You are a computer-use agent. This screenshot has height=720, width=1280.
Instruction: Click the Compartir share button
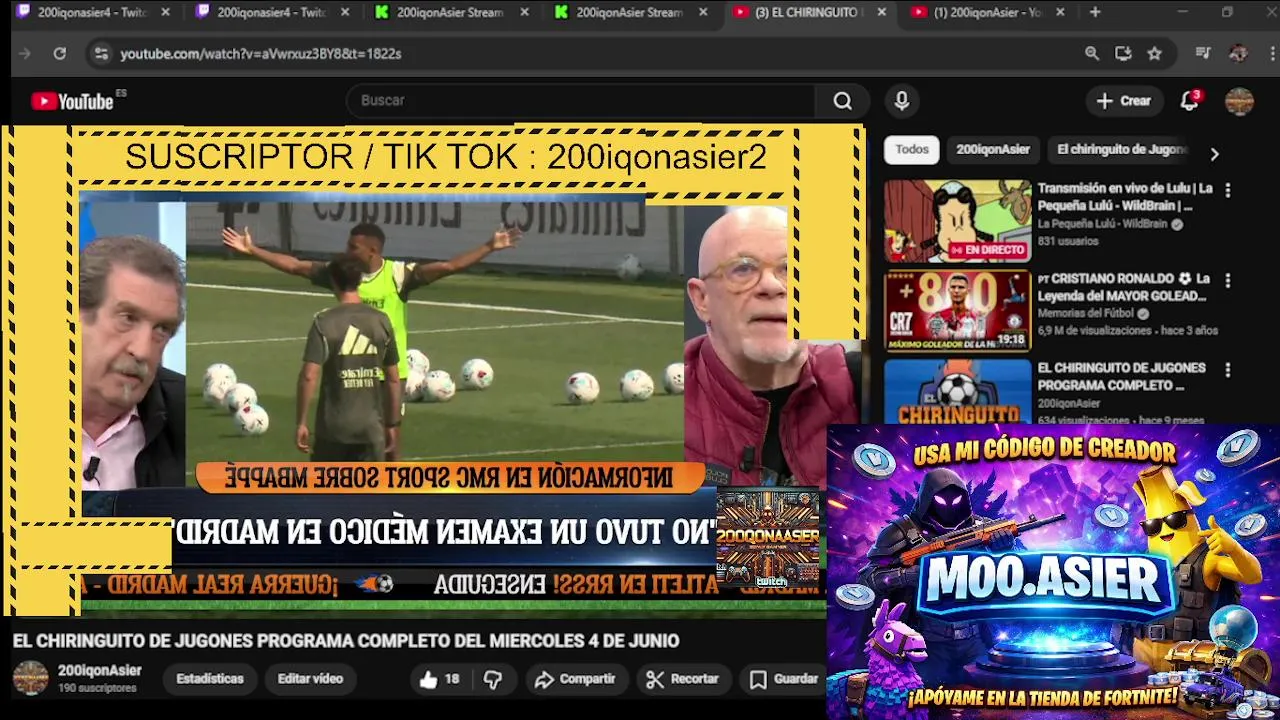pyautogui.click(x=574, y=679)
